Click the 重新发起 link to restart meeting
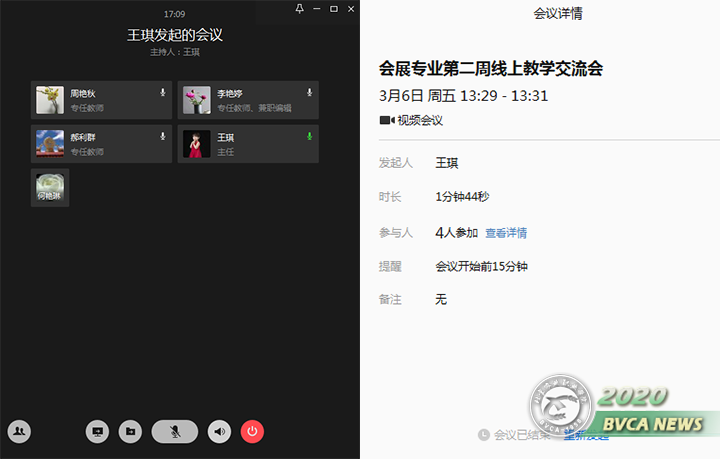Image resolution: width=720 pixels, height=459 pixels. tap(585, 434)
